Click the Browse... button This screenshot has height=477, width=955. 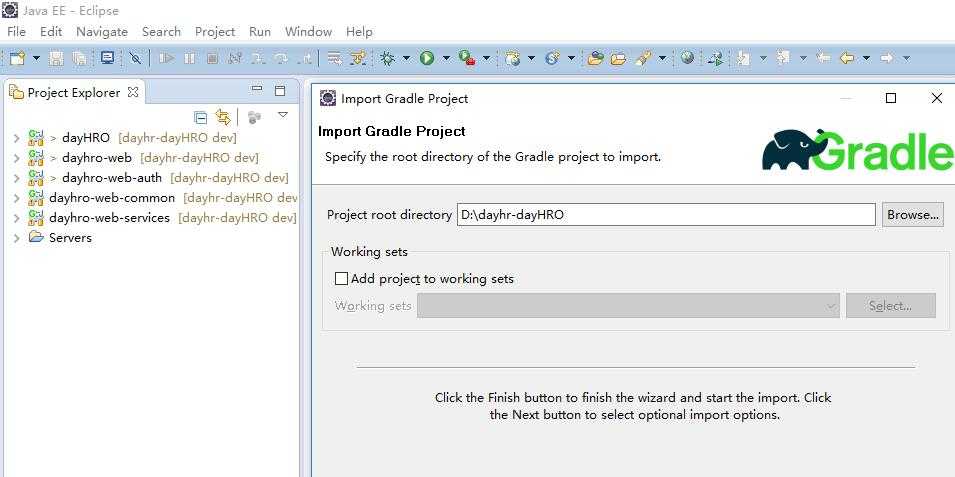tap(912, 214)
